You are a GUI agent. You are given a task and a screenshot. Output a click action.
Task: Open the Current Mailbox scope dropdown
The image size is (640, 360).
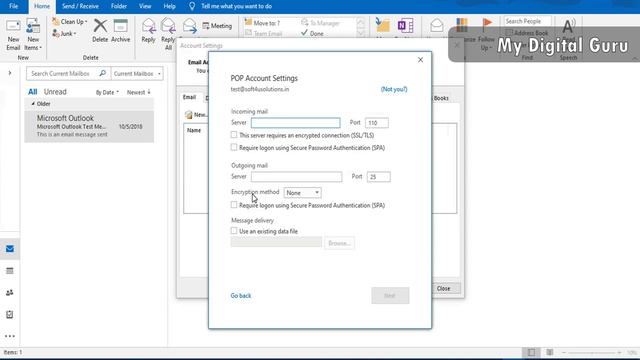[x=137, y=73]
